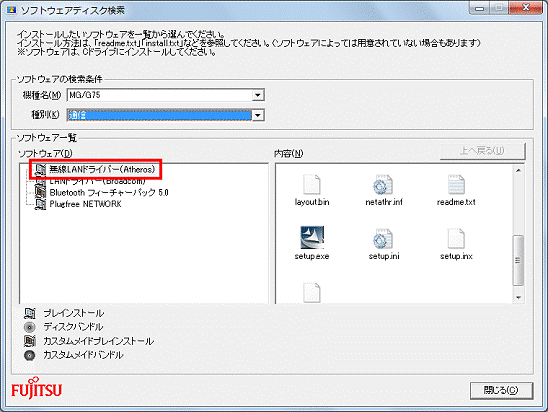This screenshot has width=548, height=412.
Task: Click the 内容 panel scrollbar thumb
Action: 518,260
